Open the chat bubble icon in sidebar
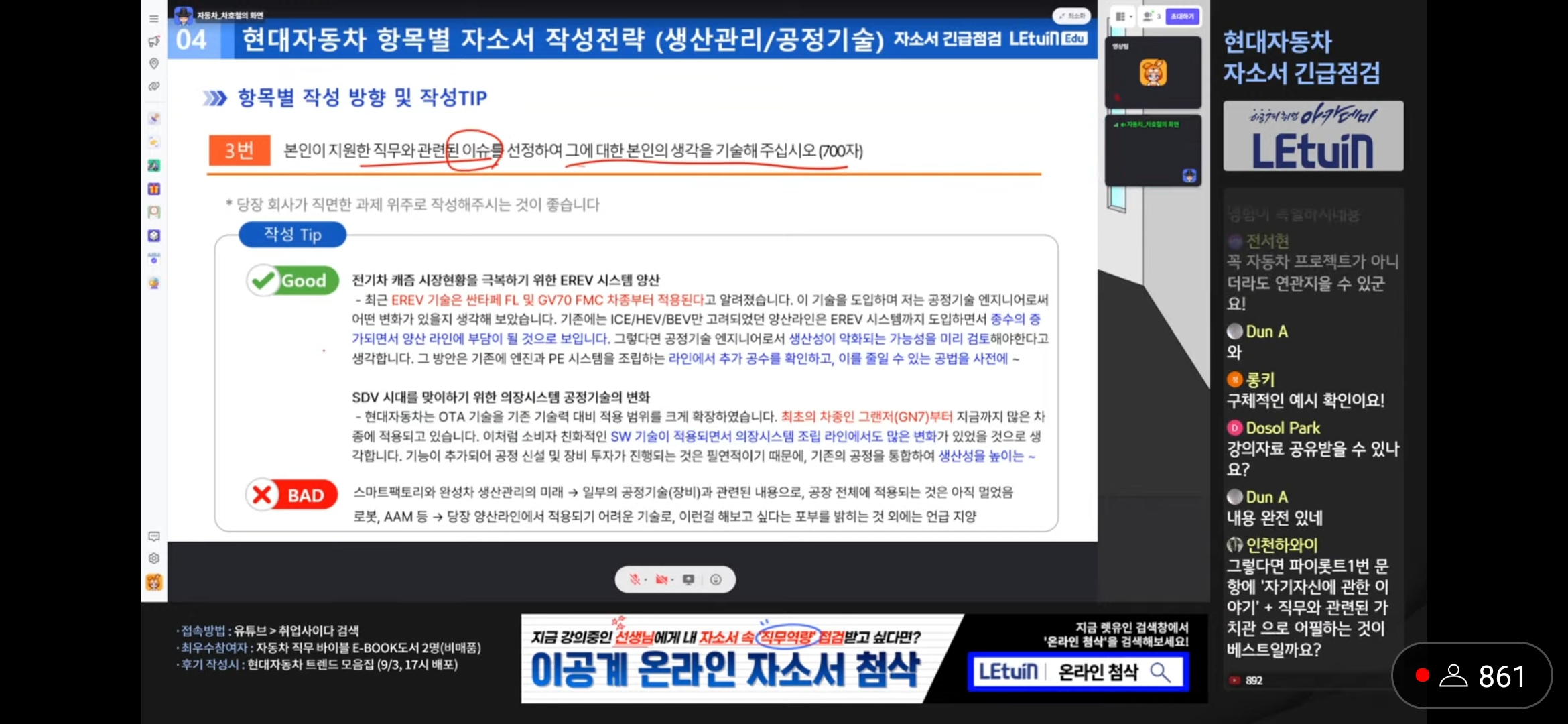 pyautogui.click(x=153, y=536)
